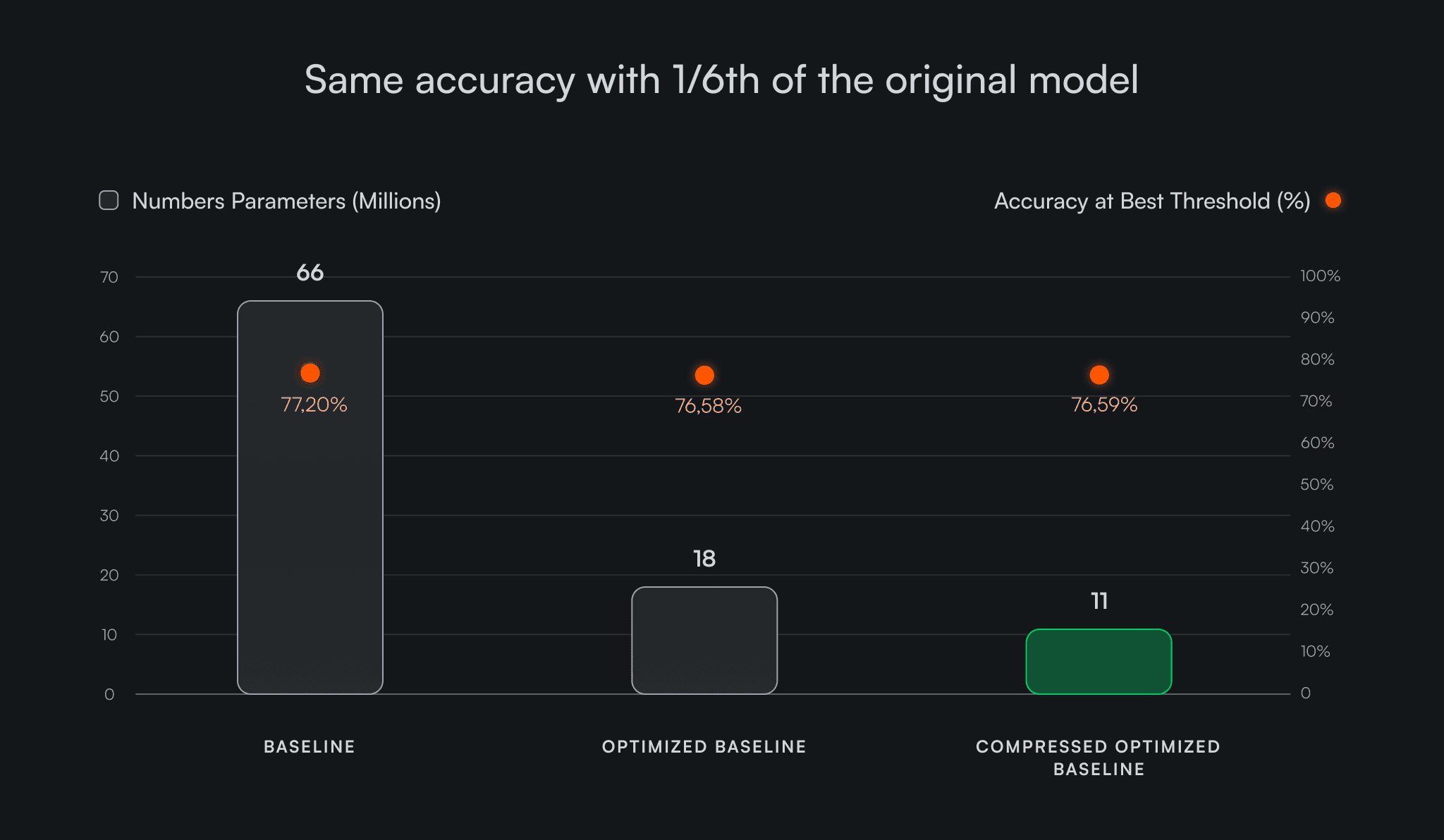Click the 76,59% accuracy label
The width and height of the screenshot is (1444, 840).
tap(1104, 404)
